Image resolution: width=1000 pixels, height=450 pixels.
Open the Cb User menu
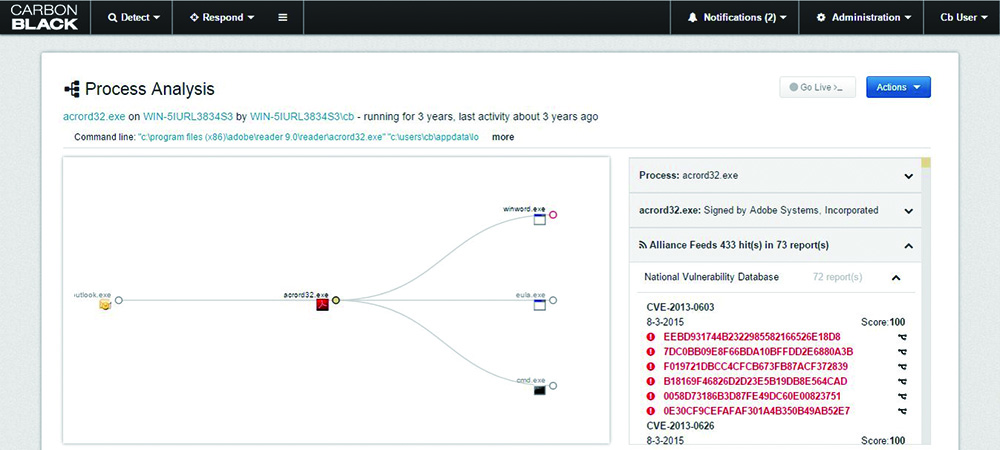(964, 18)
